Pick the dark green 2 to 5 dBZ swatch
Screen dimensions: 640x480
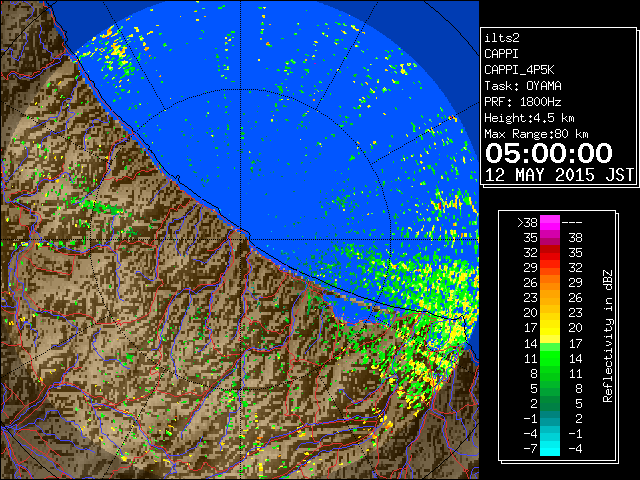tap(550, 403)
